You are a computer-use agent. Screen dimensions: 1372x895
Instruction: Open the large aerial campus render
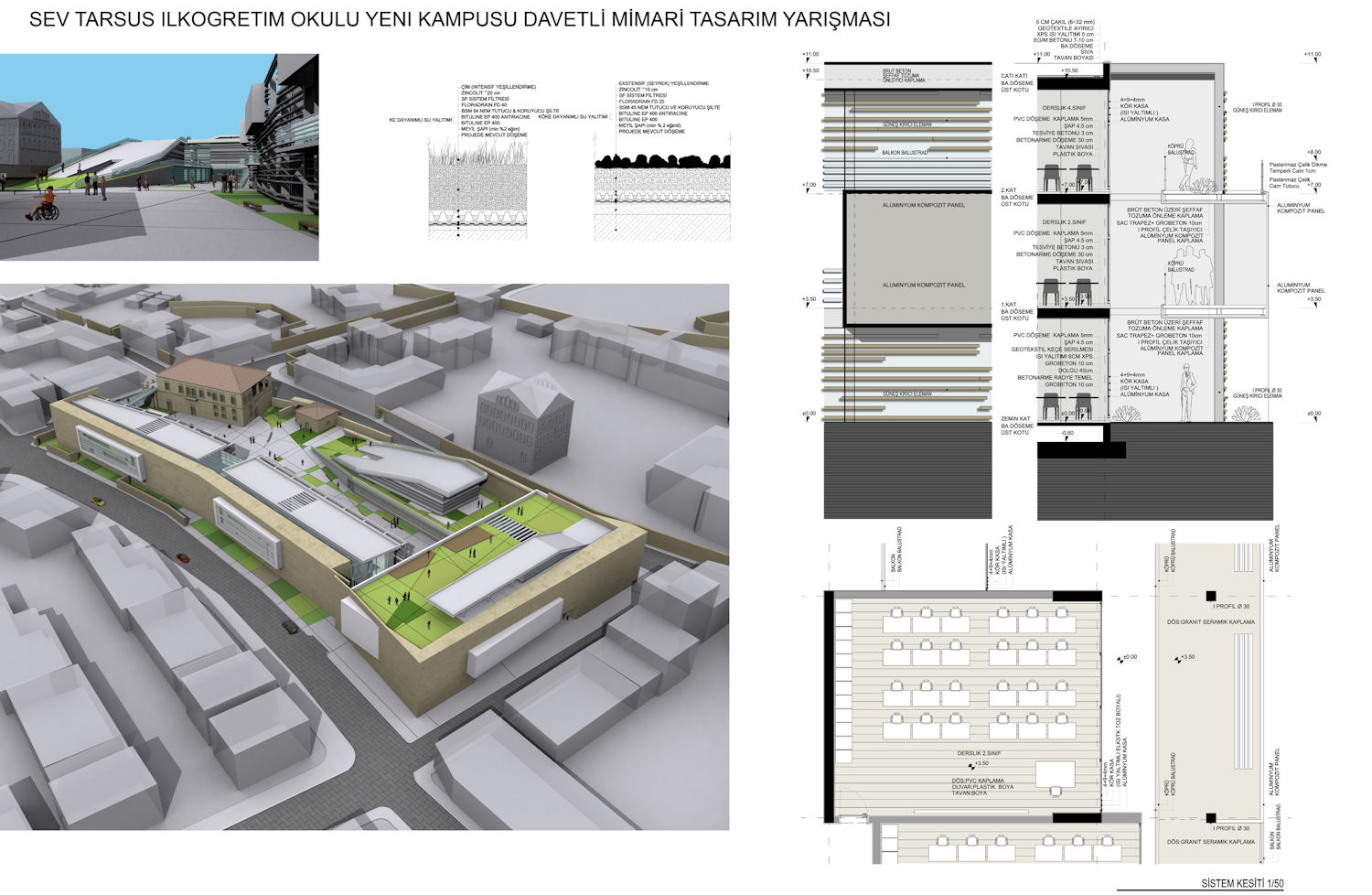point(364,556)
